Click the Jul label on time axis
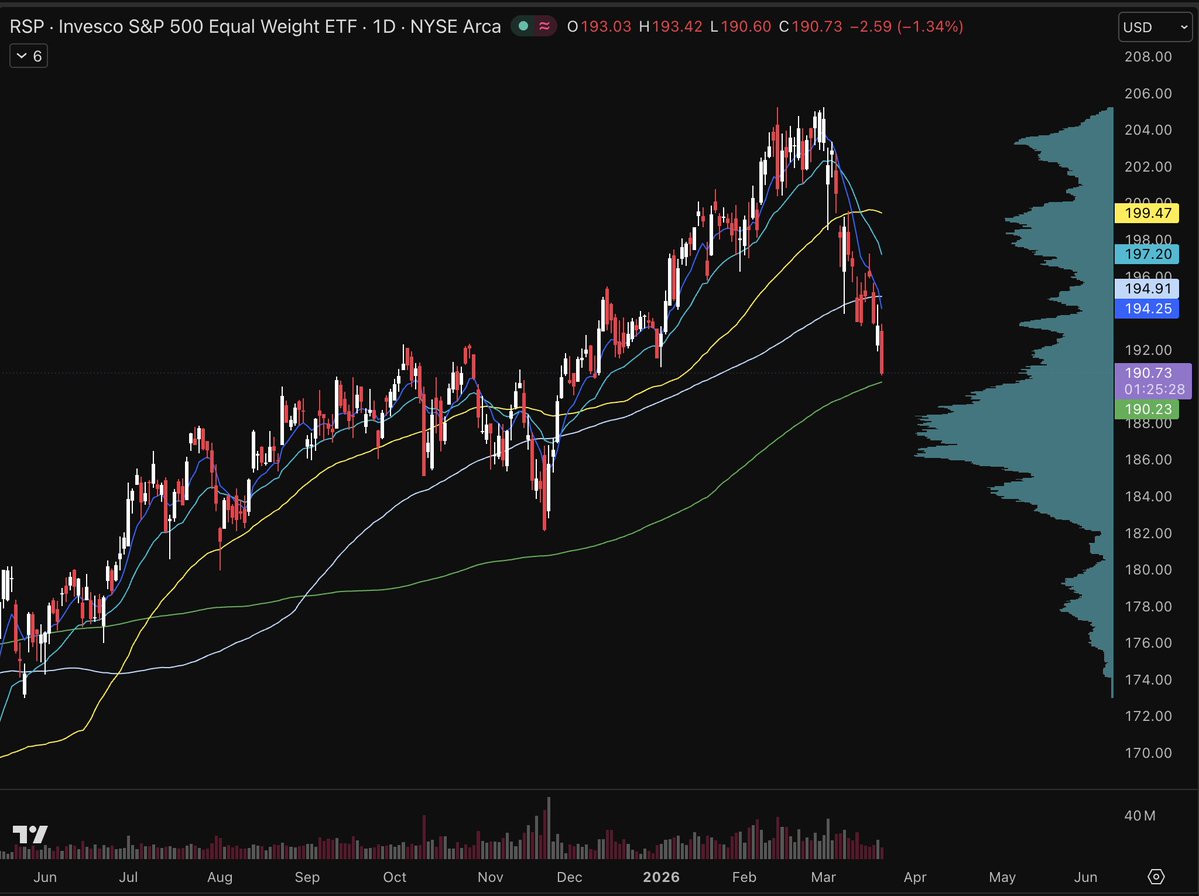The height and width of the screenshot is (896, 1199). [x=128, y=877]
